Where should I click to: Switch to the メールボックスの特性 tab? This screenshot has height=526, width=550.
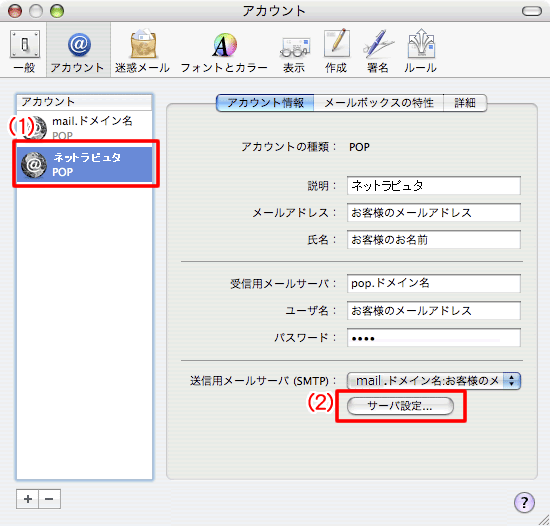pyautogui.click(x=379, y=103)
